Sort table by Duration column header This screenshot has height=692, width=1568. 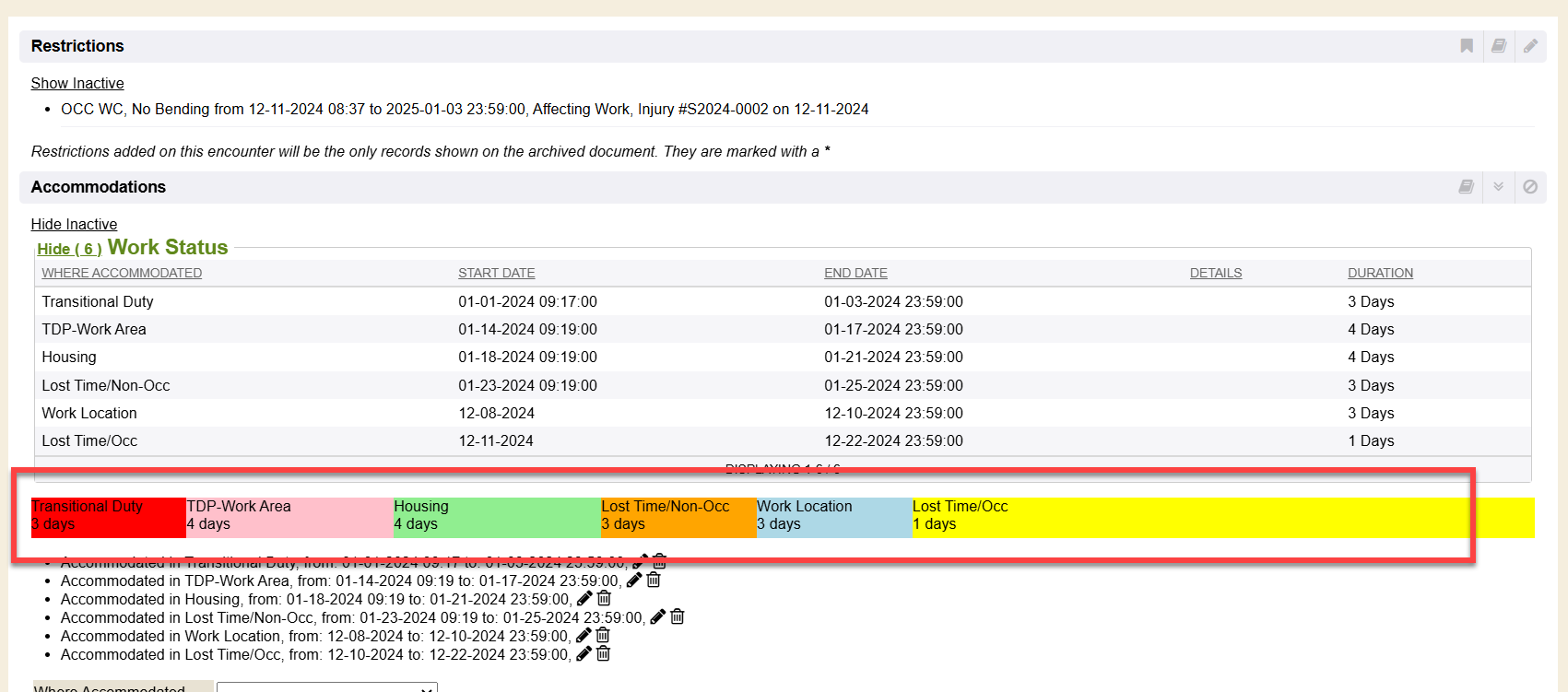click(x=1380, y=273)
